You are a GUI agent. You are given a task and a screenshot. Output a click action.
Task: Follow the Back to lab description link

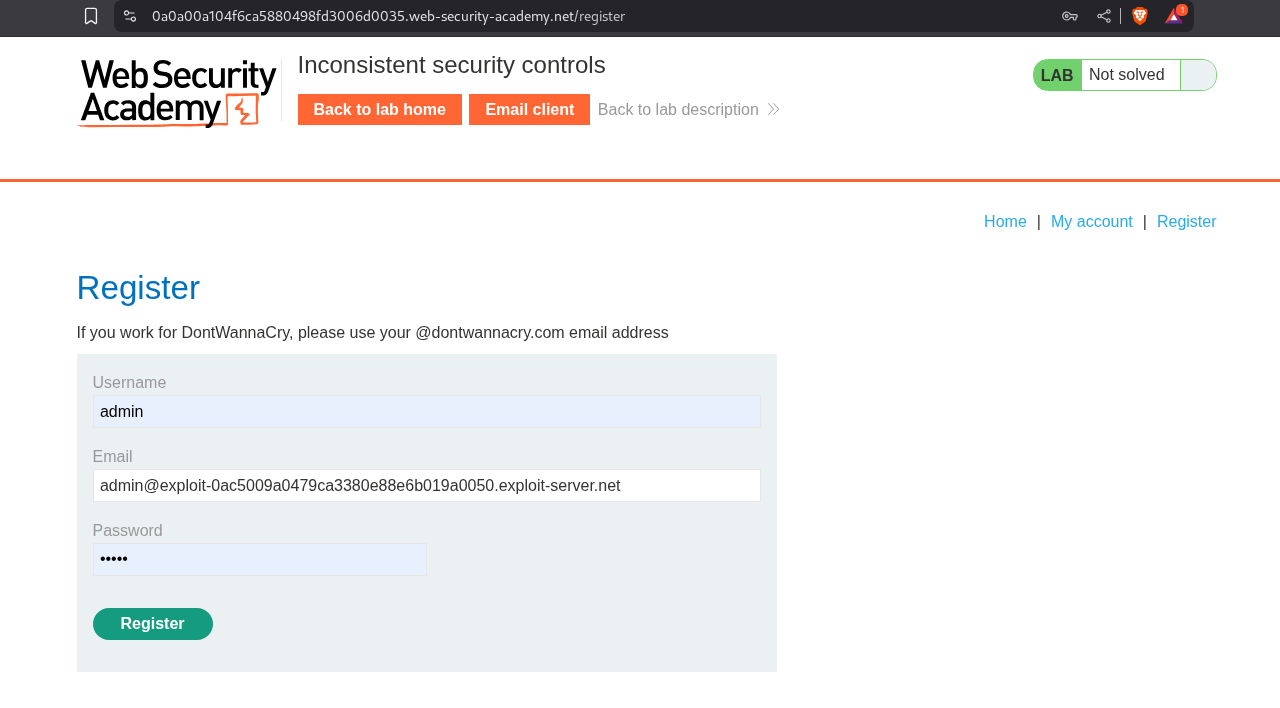678,110
